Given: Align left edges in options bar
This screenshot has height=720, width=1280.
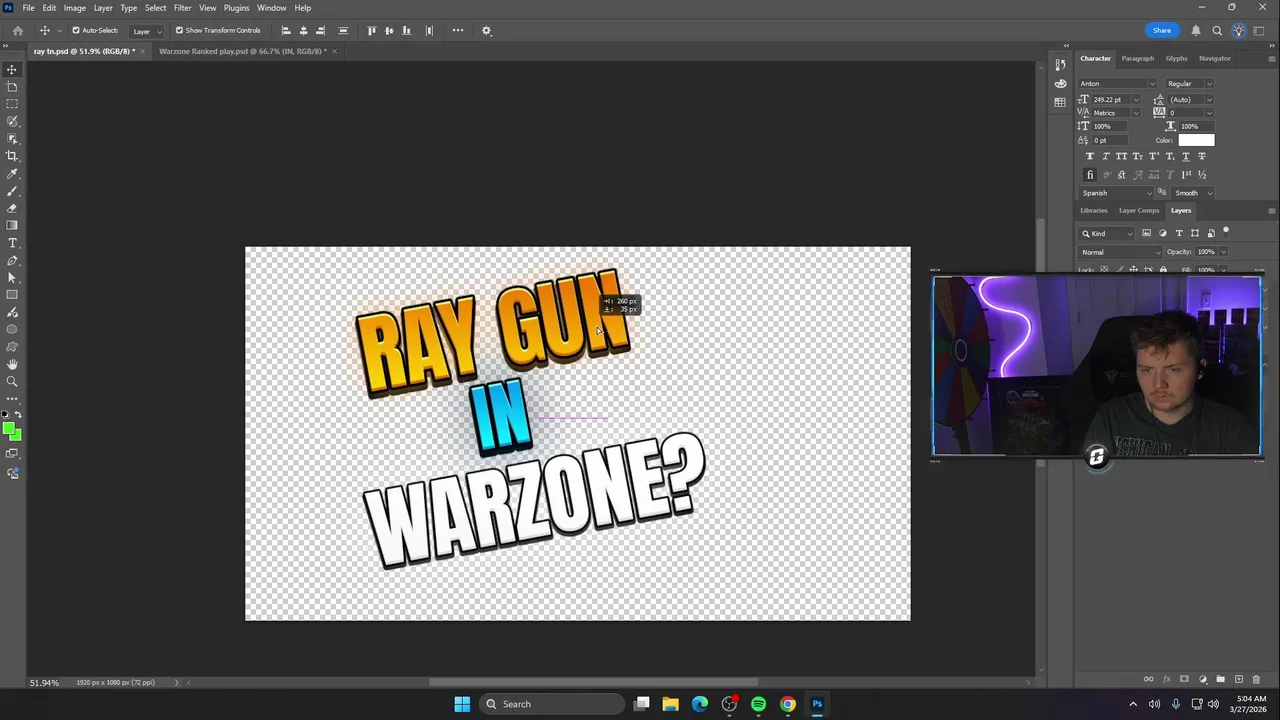Looking at the screenshot, I should point(286,30).
